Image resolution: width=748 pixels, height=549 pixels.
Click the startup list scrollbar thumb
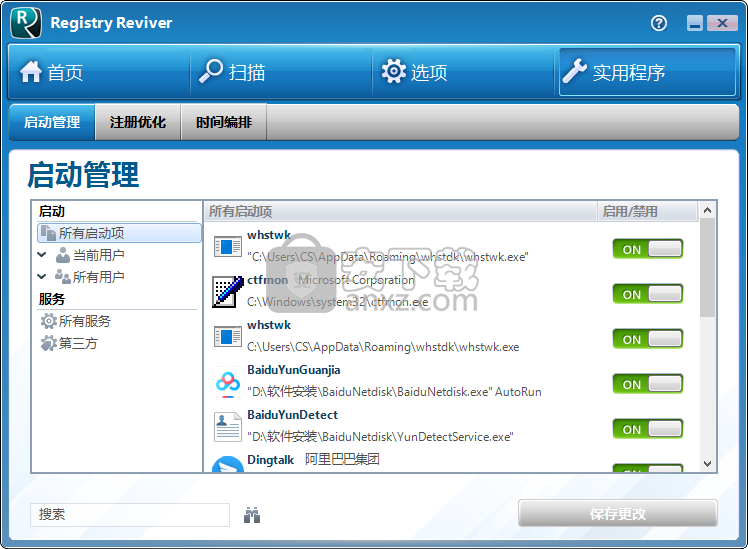coord(707,268)
